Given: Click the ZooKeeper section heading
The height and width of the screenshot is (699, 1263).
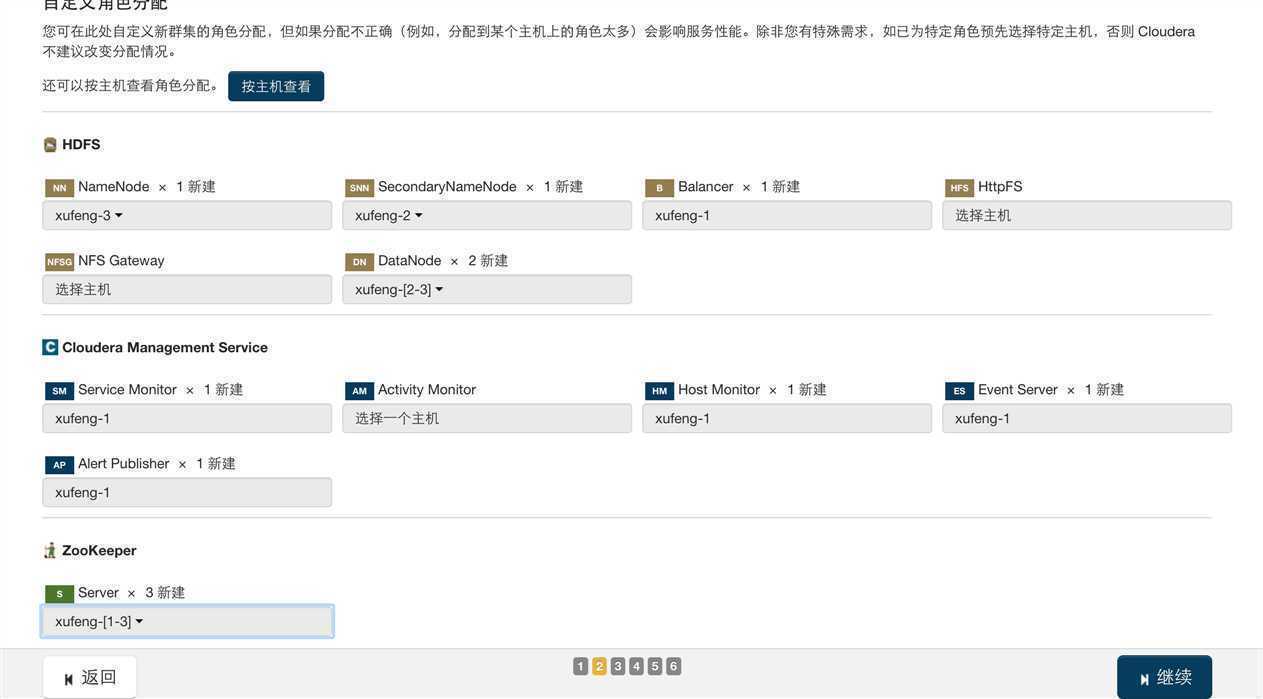Looking at the screenshot, I should pyautogui.click(x=99, y=550).
